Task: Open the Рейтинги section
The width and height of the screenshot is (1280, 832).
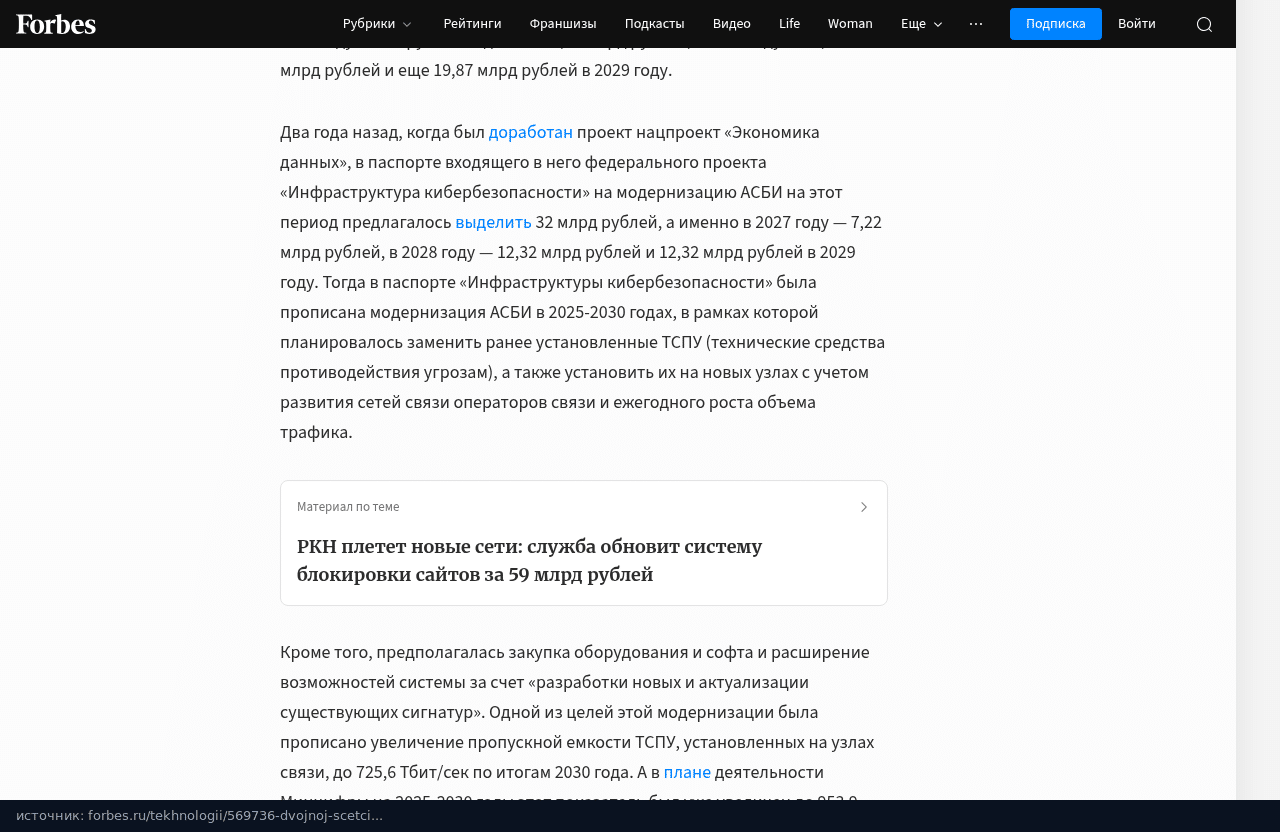Action: 472,24
